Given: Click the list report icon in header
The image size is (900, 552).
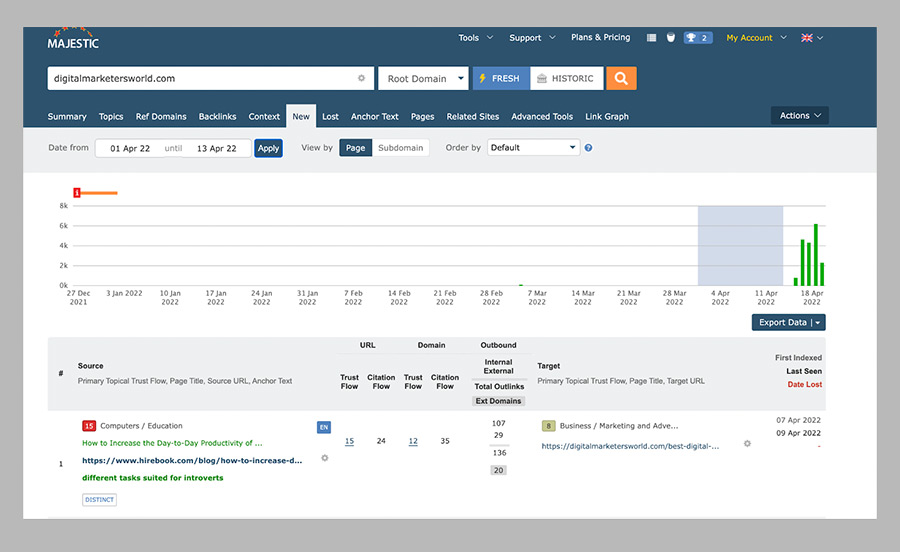Looking at the screenshot, I should click(x=652, y=38).
